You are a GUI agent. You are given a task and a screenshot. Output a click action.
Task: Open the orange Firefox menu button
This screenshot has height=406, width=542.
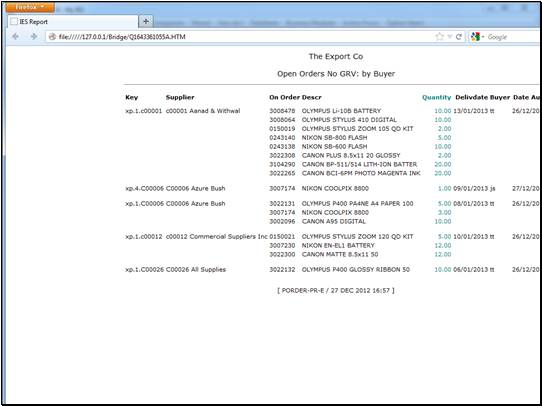30,7
